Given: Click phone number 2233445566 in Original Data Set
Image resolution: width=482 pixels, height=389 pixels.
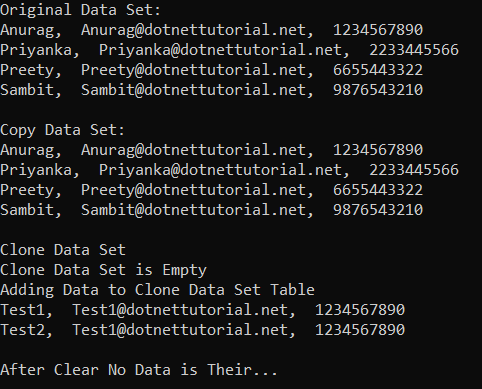Looking at the screenshot, I should pyautogui.click(x=414, y=50).
